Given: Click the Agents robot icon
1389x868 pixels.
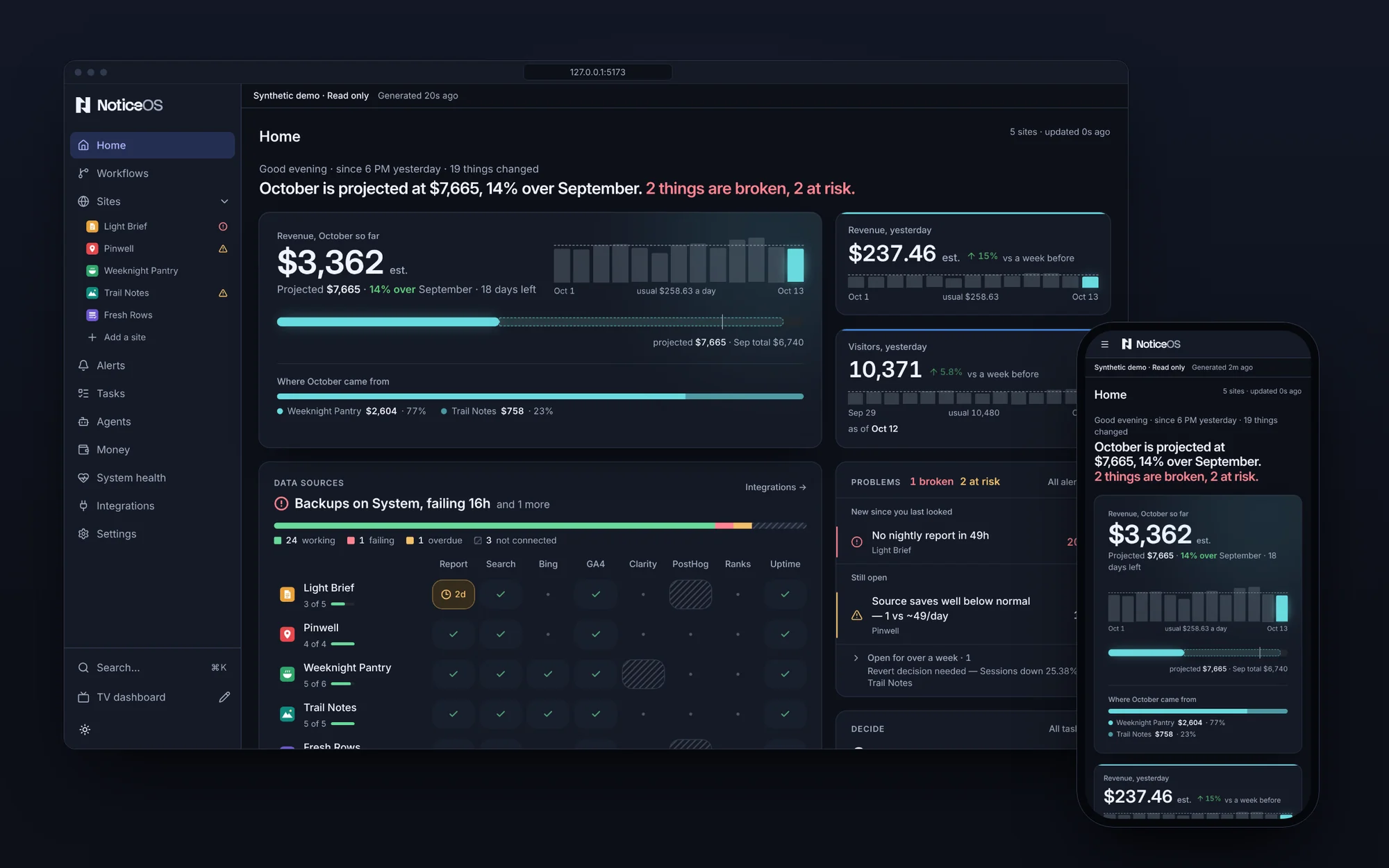Looking at the screenshot, I should (83, 422).
